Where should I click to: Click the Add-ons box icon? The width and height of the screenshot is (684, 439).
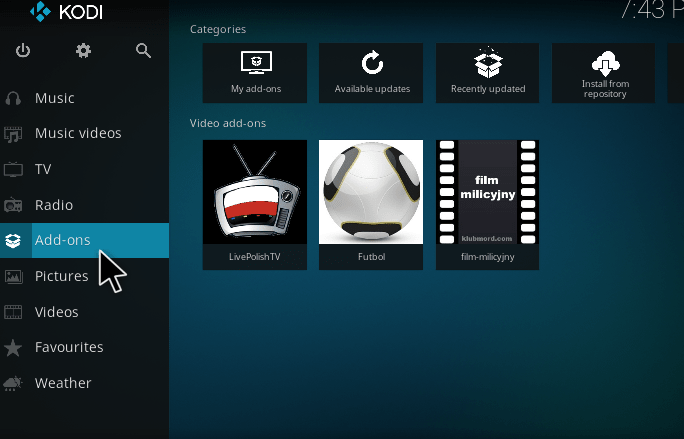pyautogui.click(x=13, y=240)
